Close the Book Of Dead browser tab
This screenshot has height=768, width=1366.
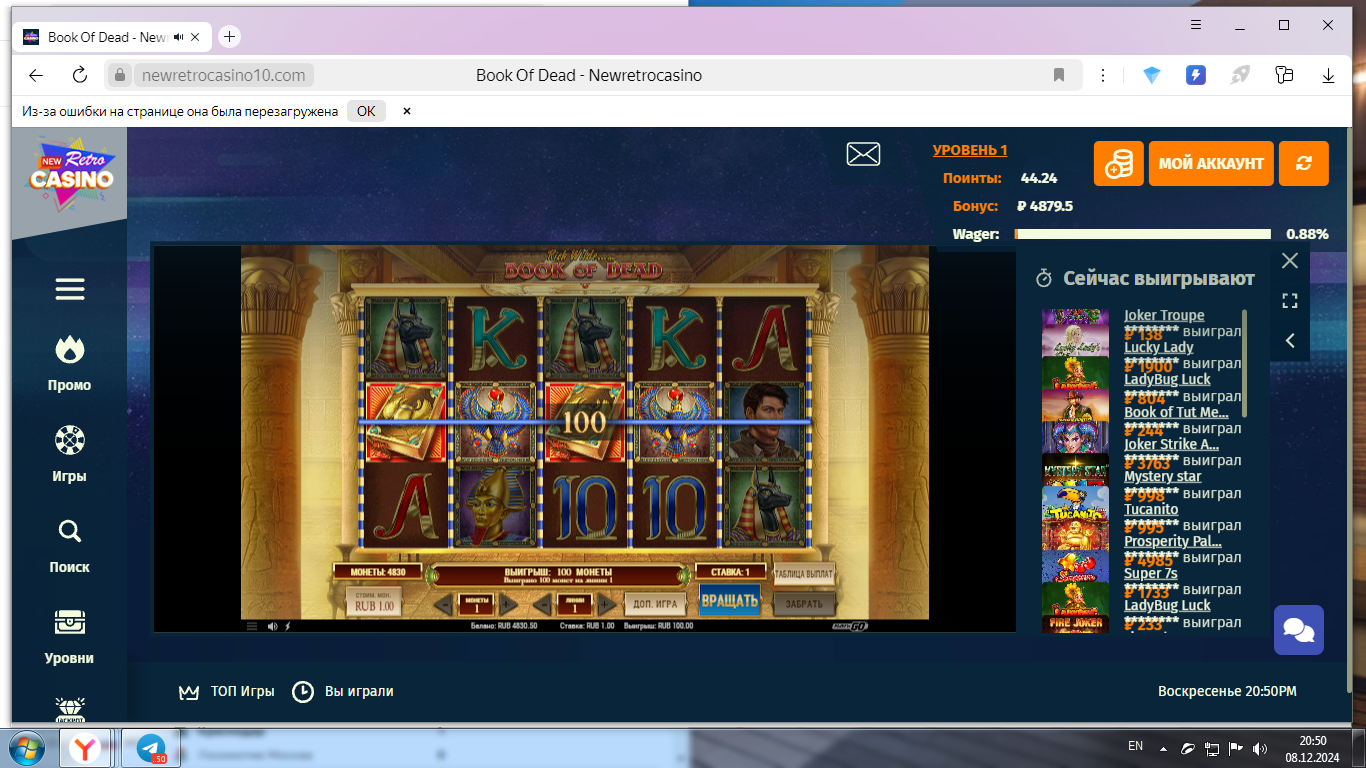[x=196, y=37]
